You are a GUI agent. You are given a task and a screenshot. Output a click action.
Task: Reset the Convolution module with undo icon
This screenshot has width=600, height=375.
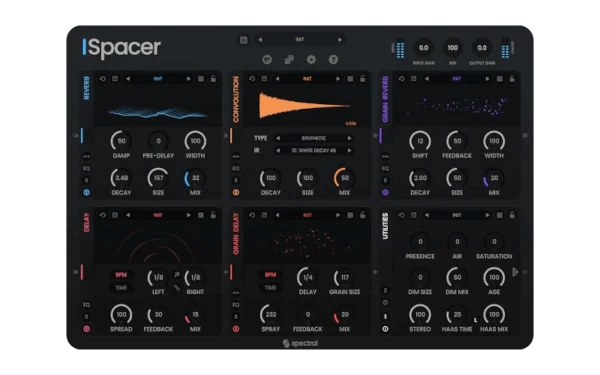pyautogui.click(x=252, y=79)
